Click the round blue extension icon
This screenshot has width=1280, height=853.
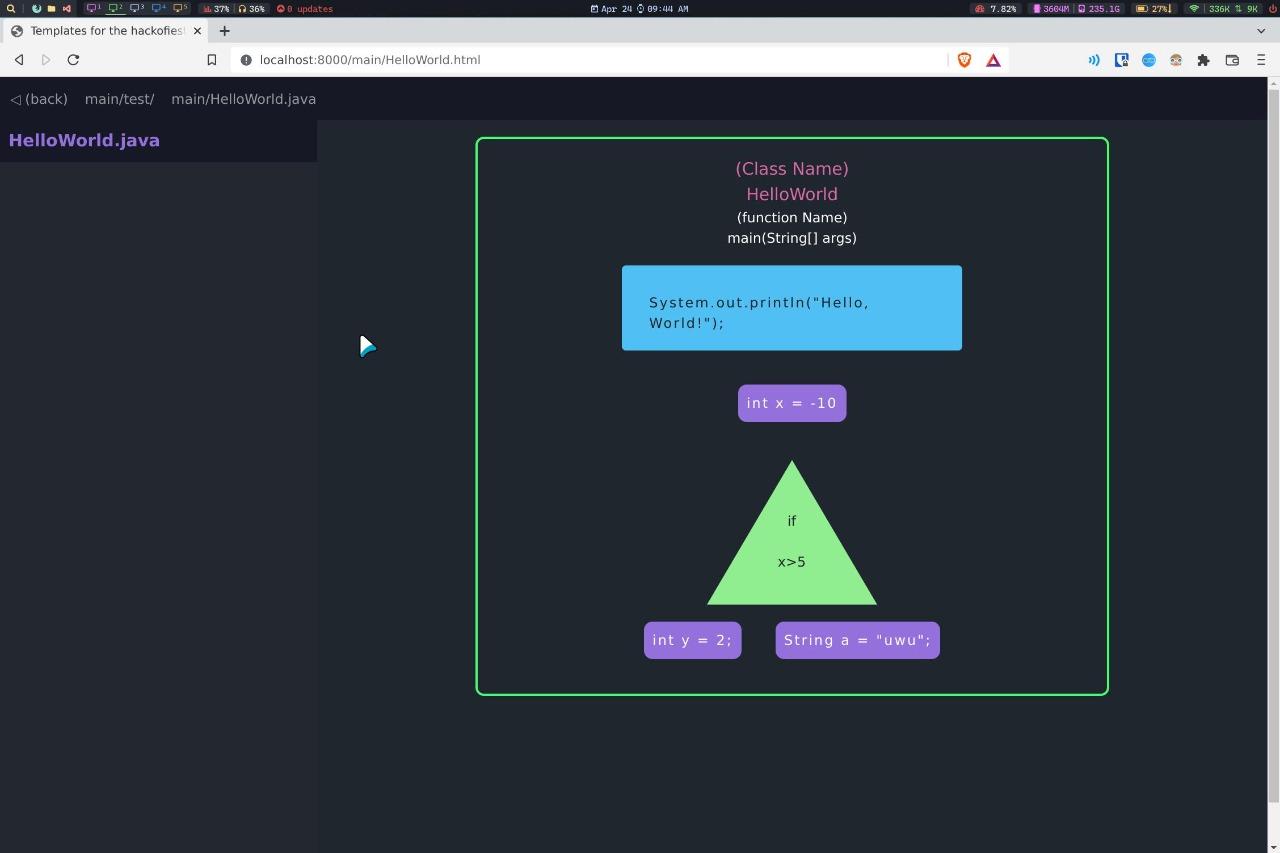(1149, 60)
